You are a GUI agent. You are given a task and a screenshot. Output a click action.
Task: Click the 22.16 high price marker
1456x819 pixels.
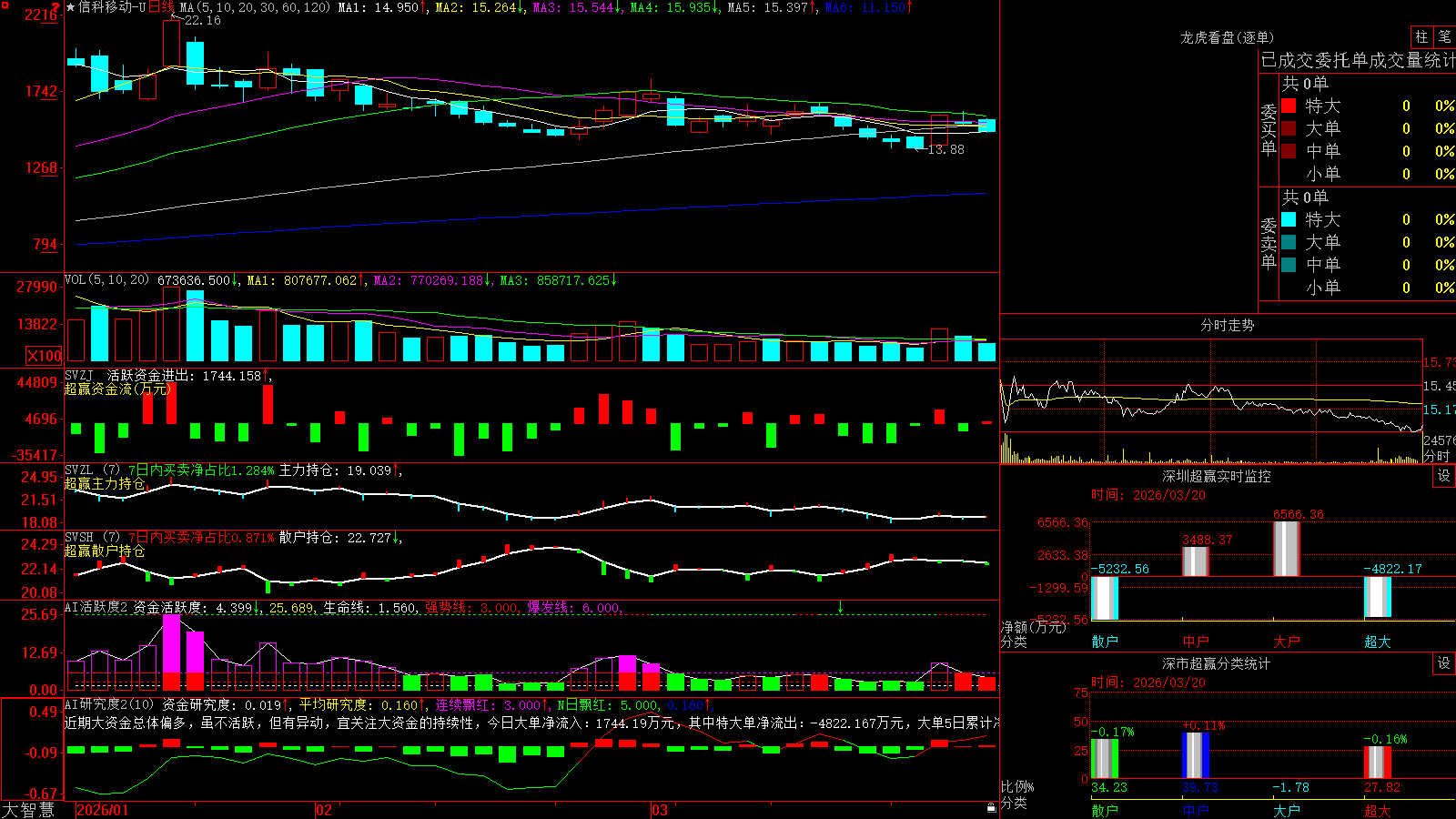(x=202, y=20)
